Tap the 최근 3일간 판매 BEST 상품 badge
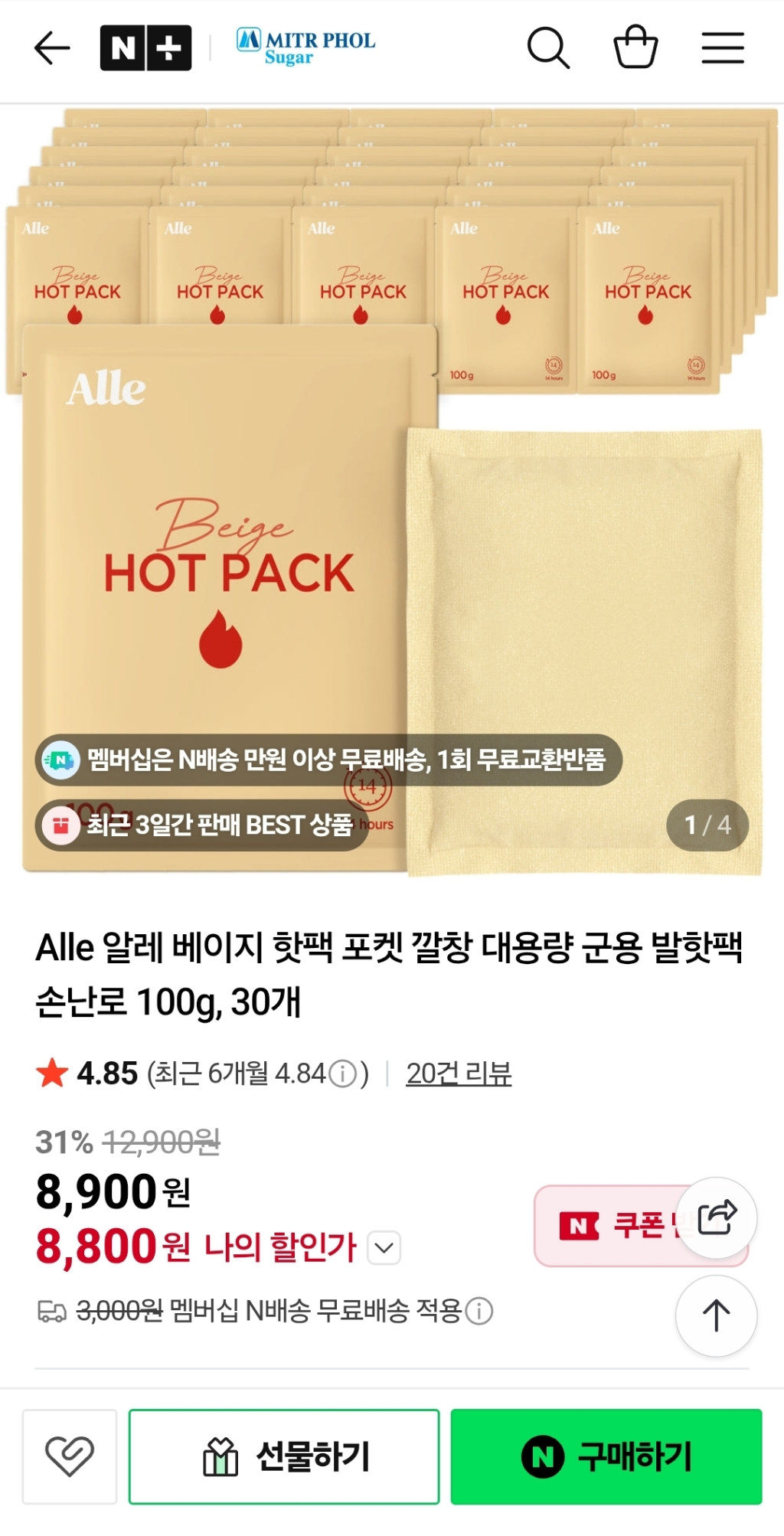The height and width of the screenshot is (1536, 784). [202, 825]
